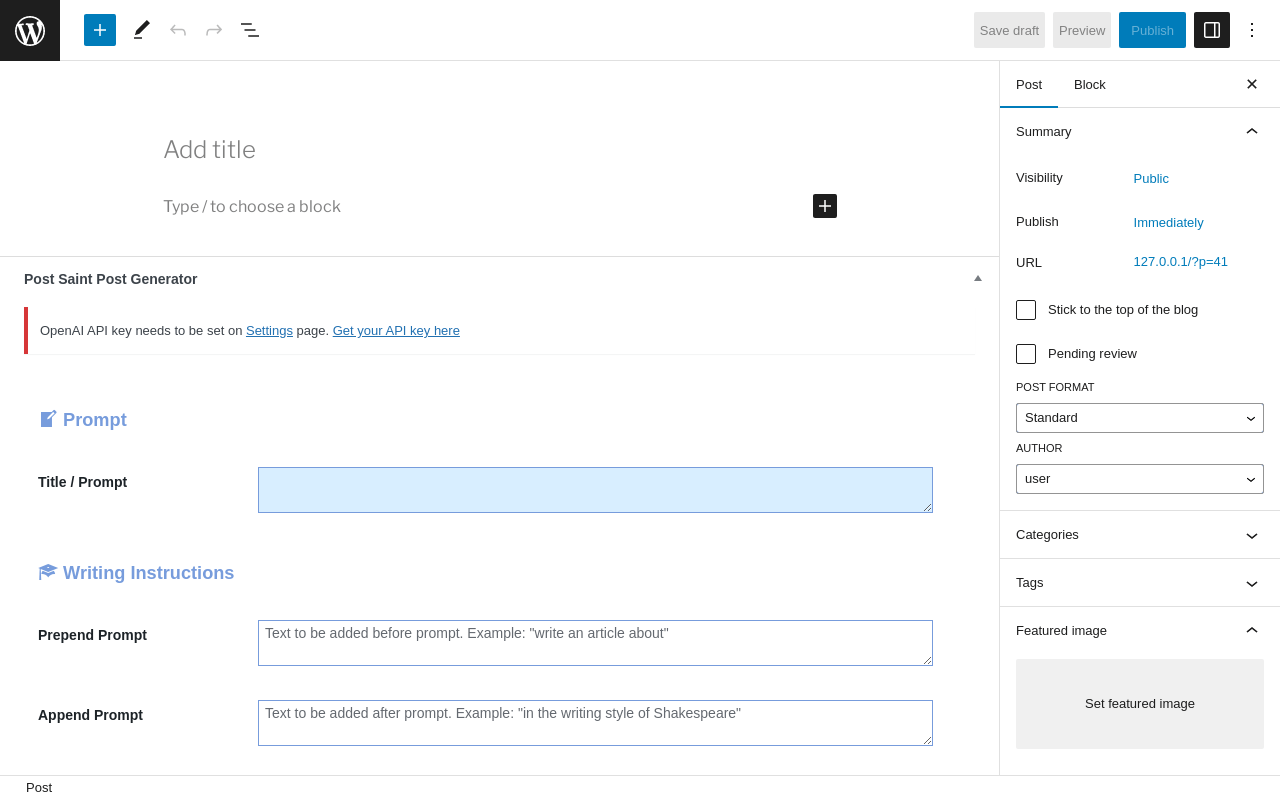The width and height of the screenshot is (1280, 800).
Task: Select the Tools pencil icon
Action: pyautogui.click(x=142, y=30)
